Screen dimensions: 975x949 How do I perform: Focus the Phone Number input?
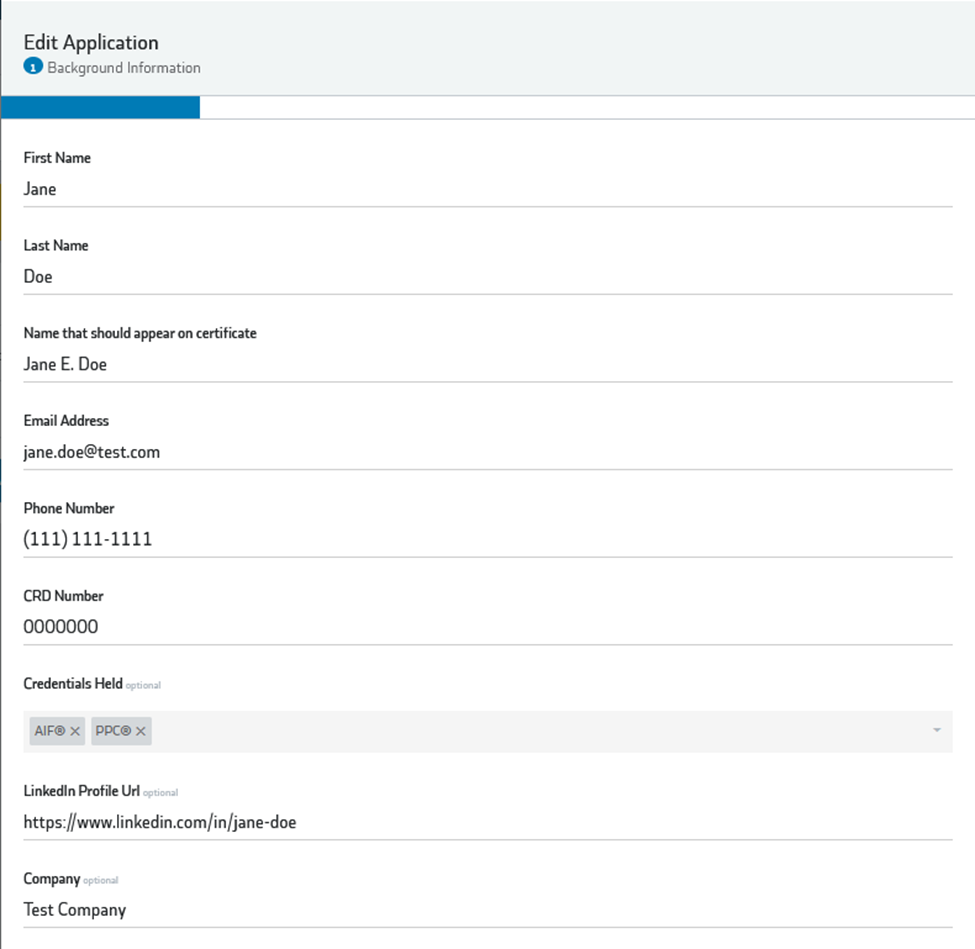[x=487, y=540]
